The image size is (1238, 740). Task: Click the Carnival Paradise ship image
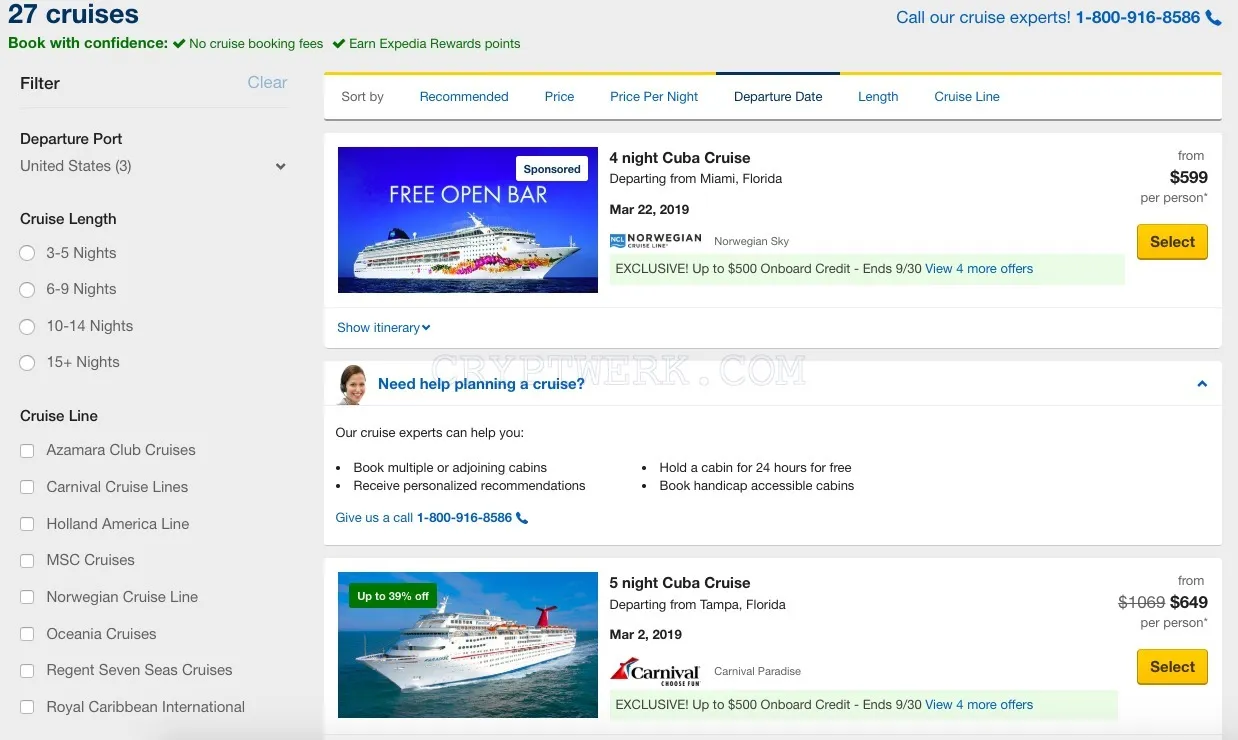coord(468,645)
